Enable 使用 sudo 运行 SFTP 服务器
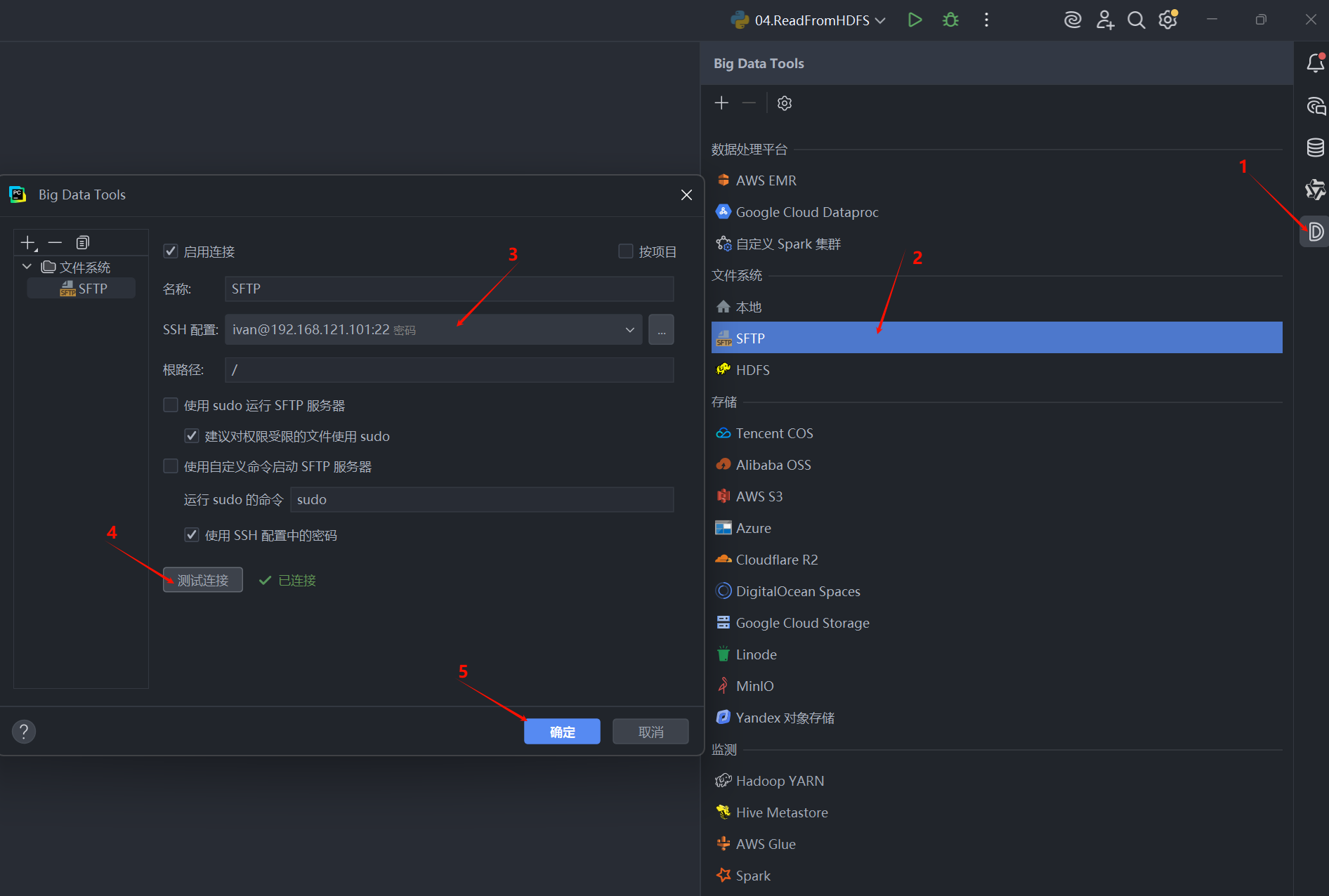The width and height of the screenshot is (1329, 896). coord(171,405)
